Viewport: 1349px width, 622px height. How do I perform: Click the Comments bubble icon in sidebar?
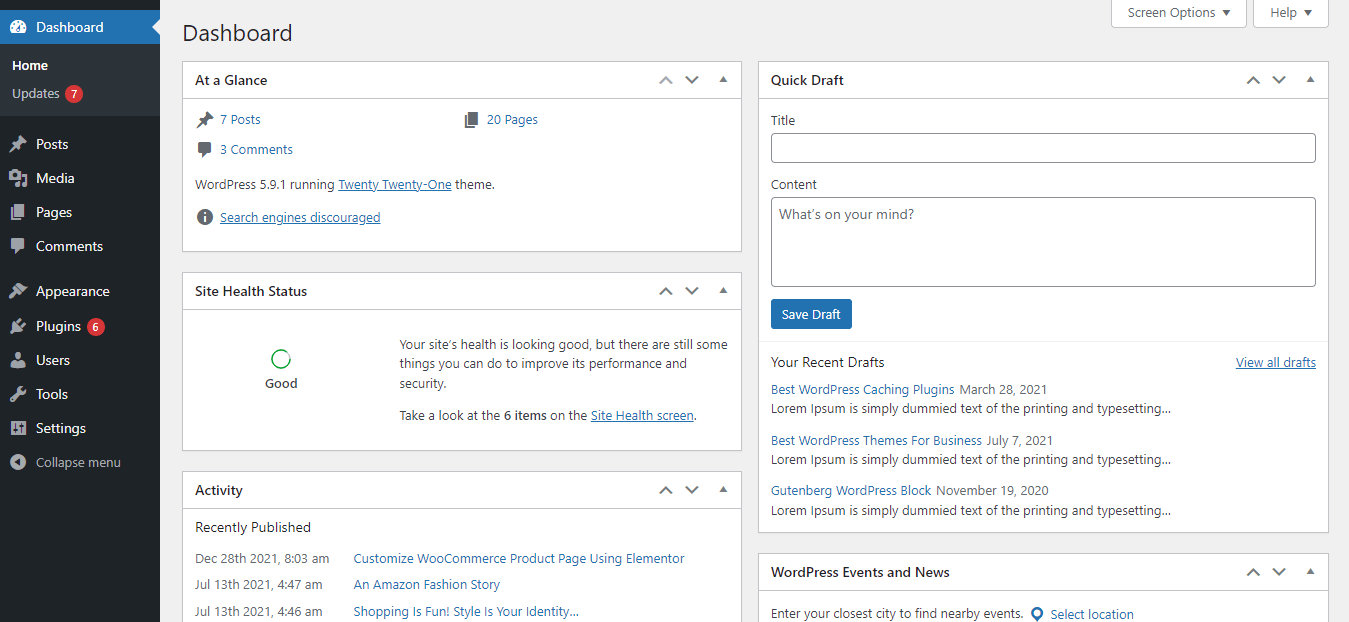pyautogui.click(x=18, y=246)
